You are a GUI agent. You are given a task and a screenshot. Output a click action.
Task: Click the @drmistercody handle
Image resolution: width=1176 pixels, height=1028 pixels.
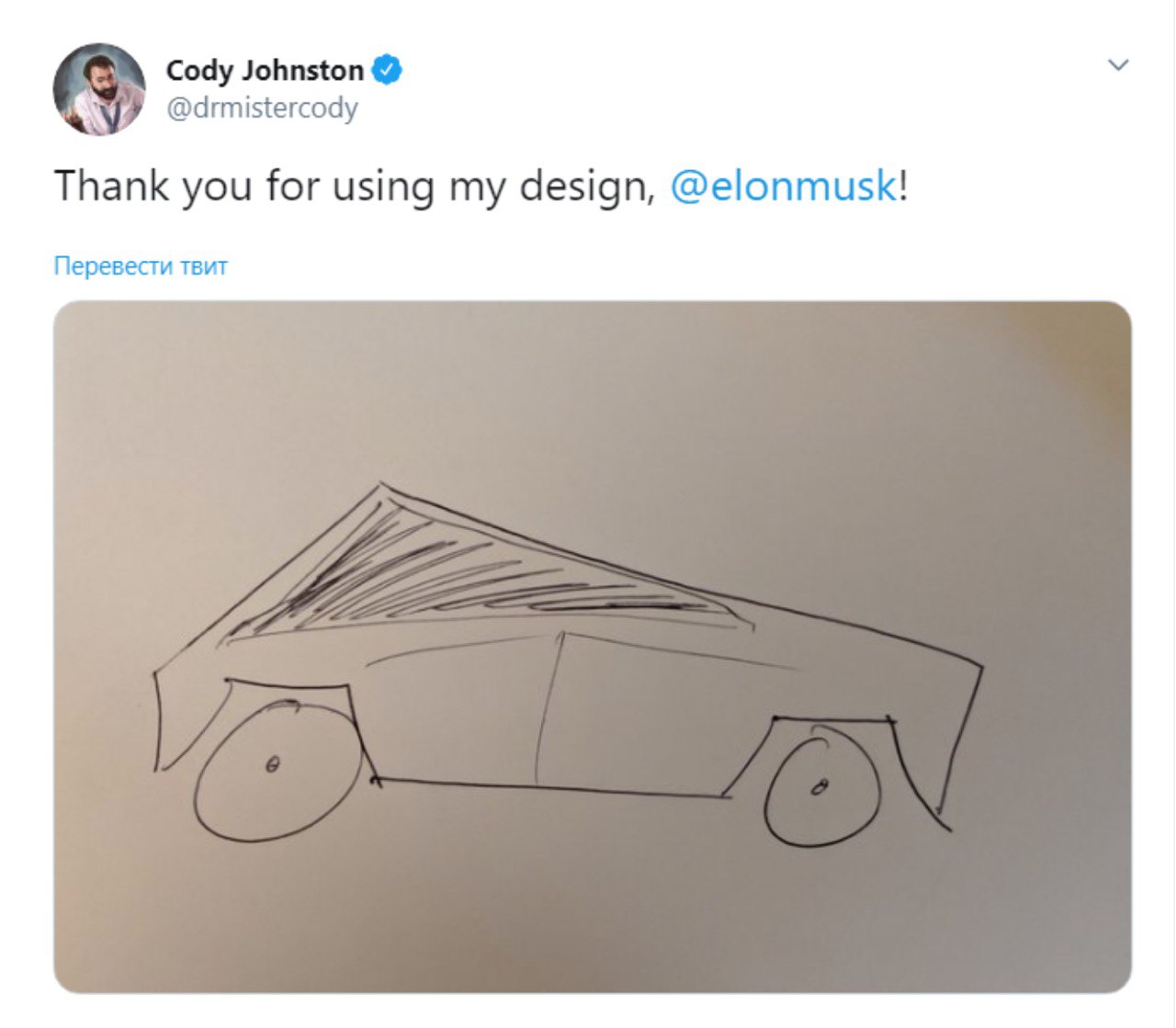(262, 108)
